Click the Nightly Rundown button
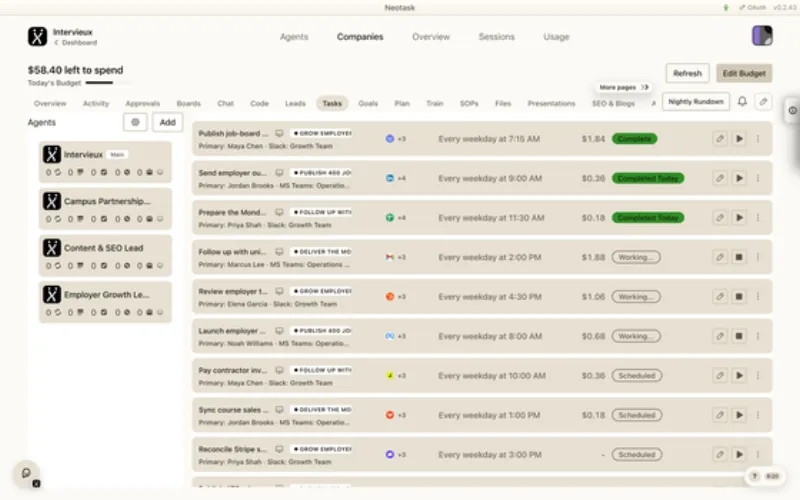The height and width of the screenshot is (500, 800). [x=695, y=102]
